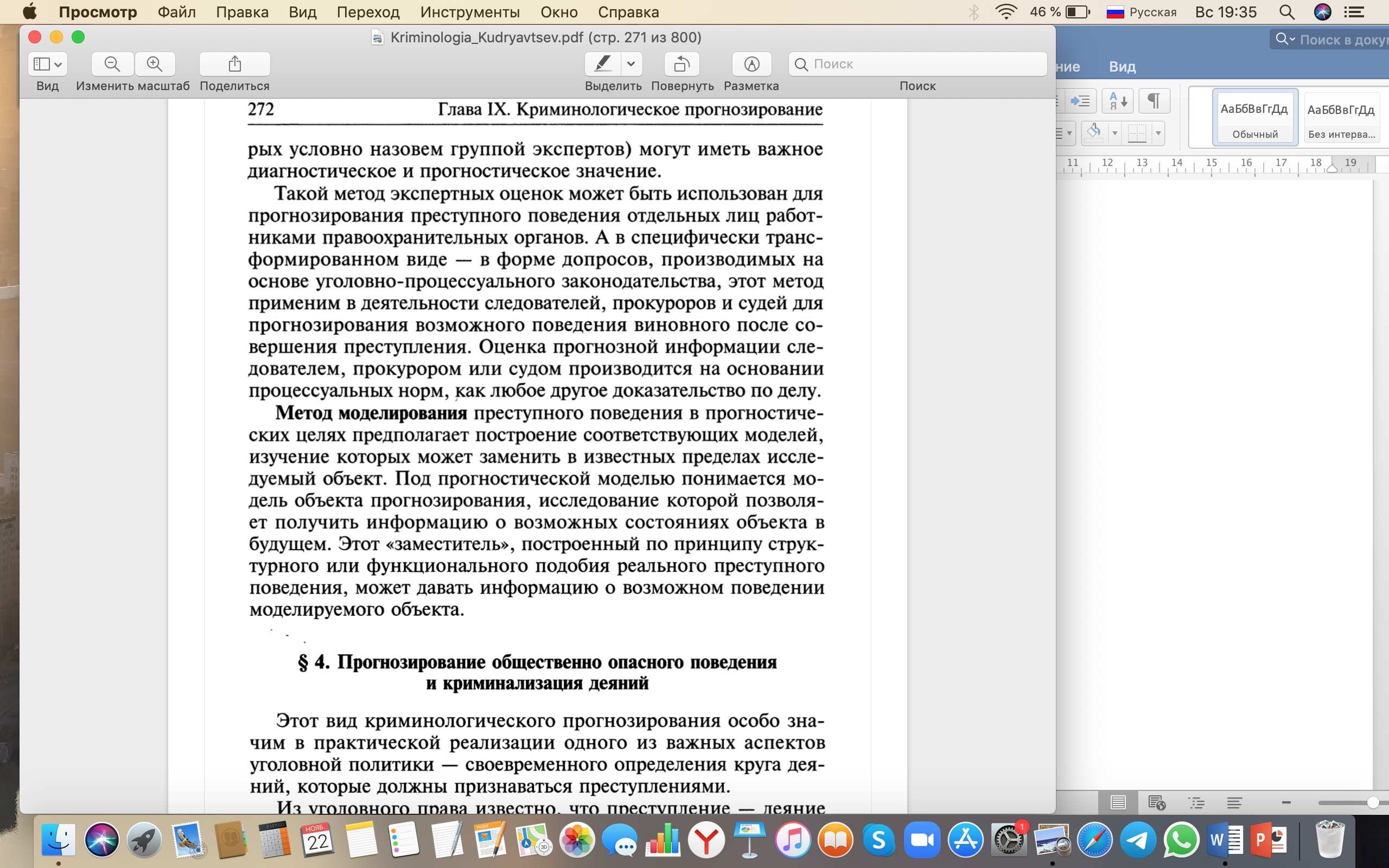This screenshot has width=1389, height=868.
Task: Open Trash from the Dock
Action: pos(1330,840)
